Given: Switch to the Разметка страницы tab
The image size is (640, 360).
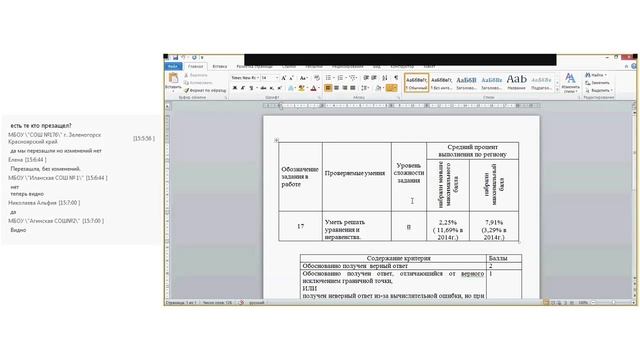Looking at the screenshot, I should [254, 66].
